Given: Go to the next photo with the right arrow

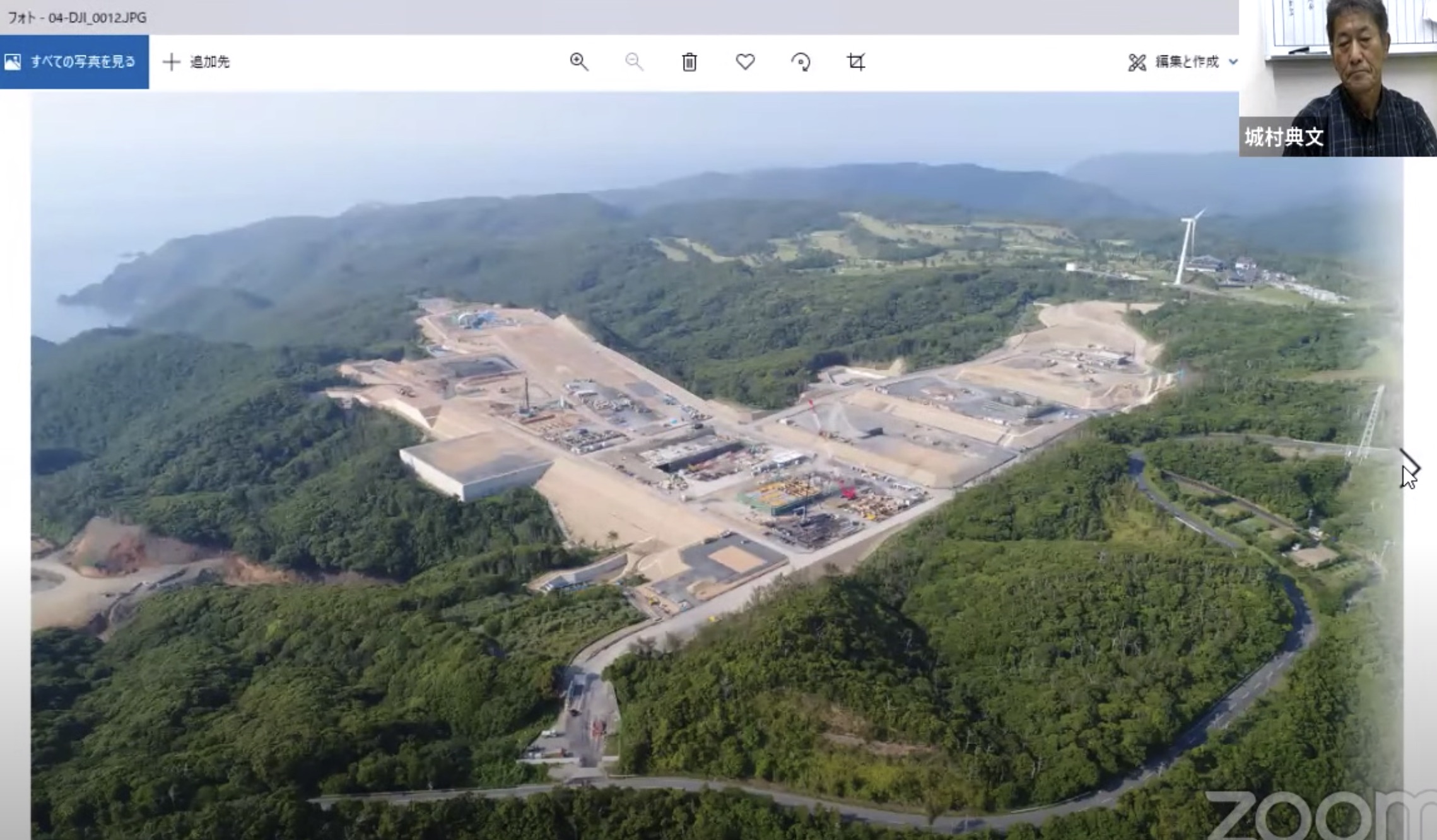Looking at the screenshot, I should 1409,468.
